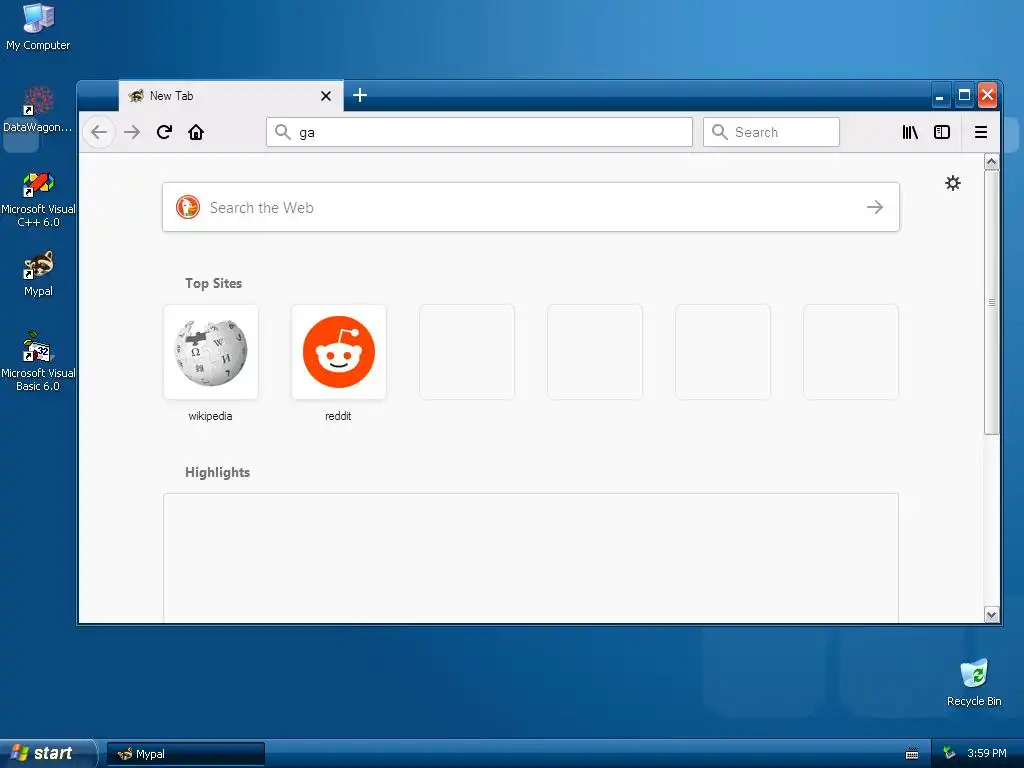Click the Highlights heading
The image size is (1024, 768).
pyautogui.click(x=217, y=472)
